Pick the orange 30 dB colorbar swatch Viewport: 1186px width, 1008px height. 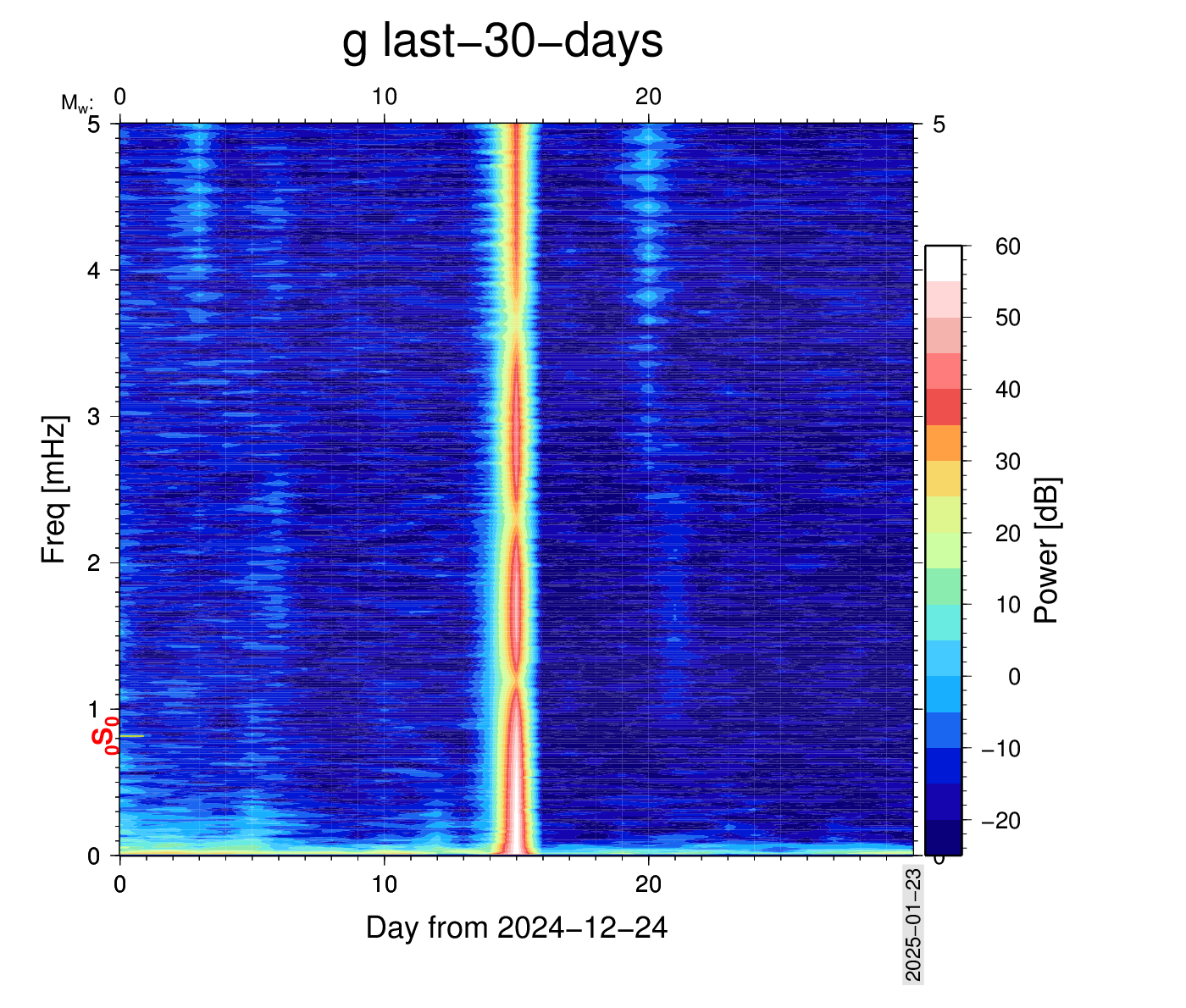pyautogui.click(x=943, y=442)
